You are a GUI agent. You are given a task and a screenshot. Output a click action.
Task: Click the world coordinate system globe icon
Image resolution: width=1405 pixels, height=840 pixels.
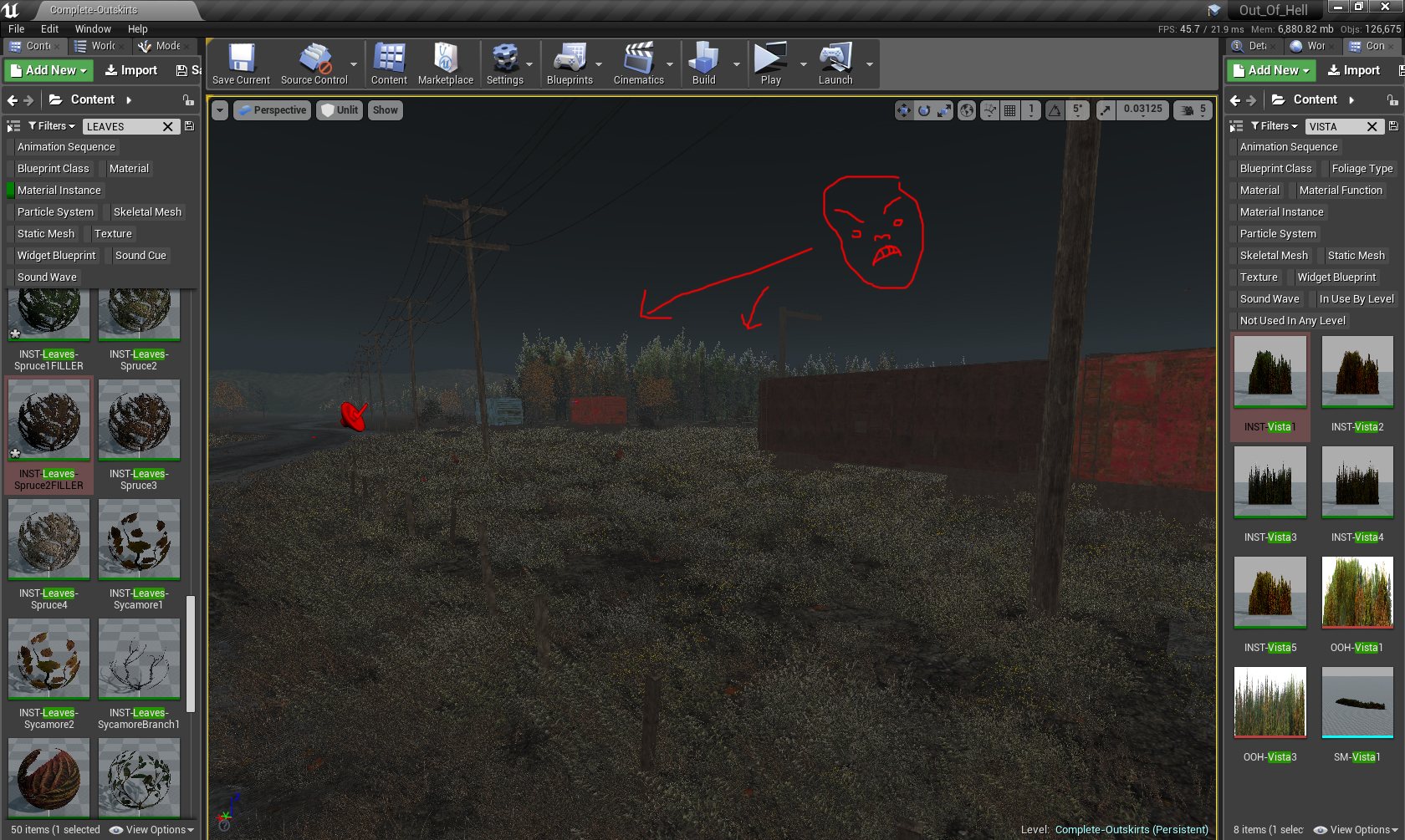[x=967, y=110]
